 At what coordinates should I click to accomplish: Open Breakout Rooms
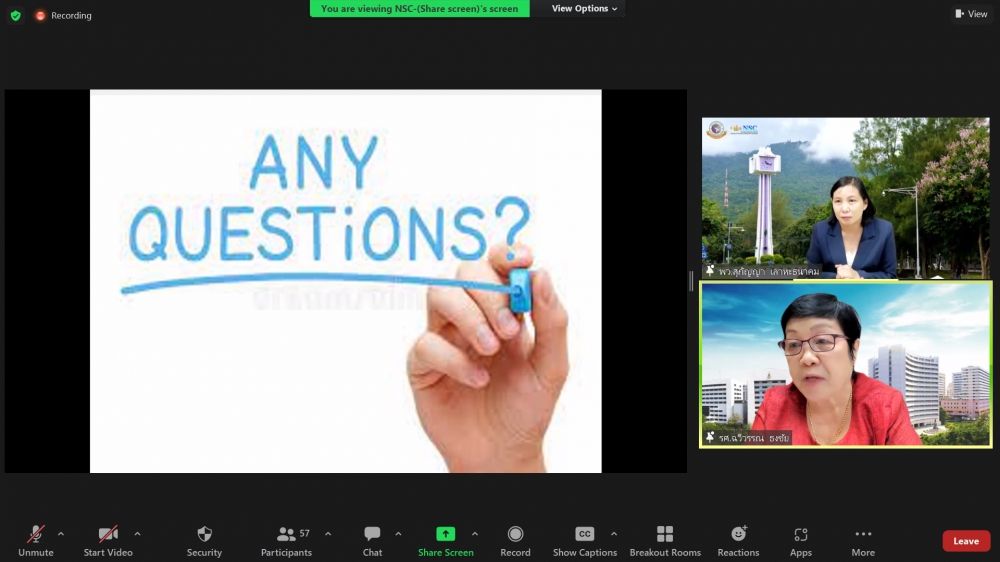[665, 535]
